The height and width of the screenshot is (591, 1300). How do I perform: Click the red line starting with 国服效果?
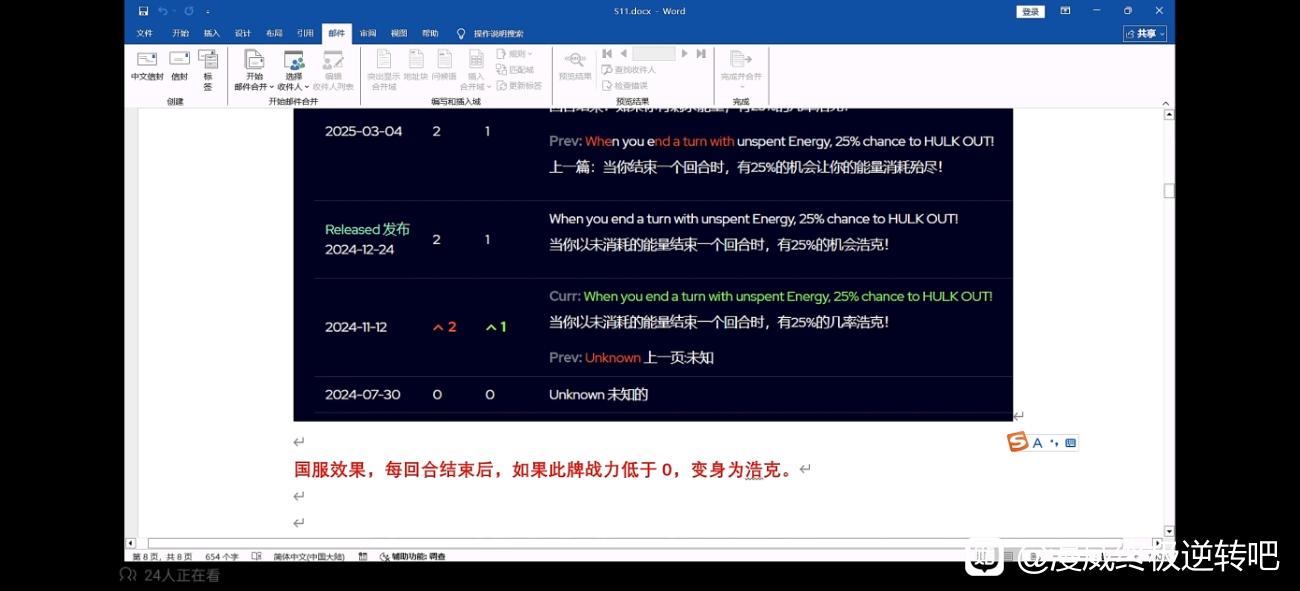[544, 469]
